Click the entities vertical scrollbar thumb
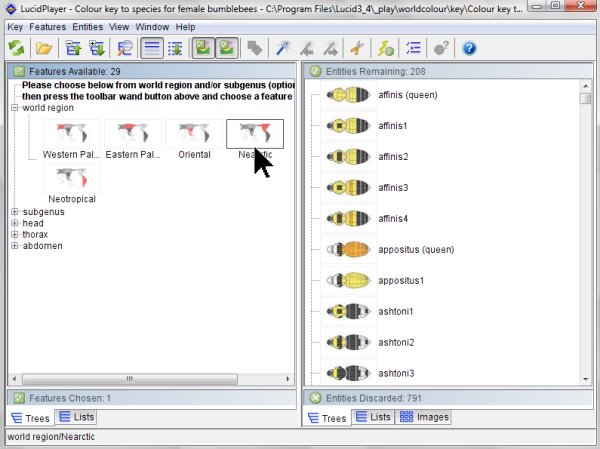 pos(585,98)
